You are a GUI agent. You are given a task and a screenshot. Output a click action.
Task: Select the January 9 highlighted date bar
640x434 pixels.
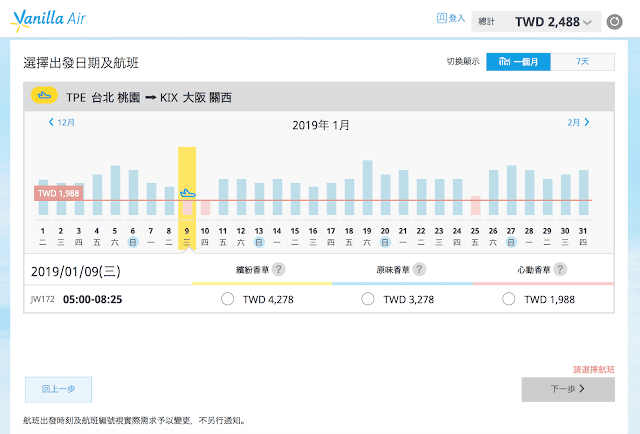[187, 198]
